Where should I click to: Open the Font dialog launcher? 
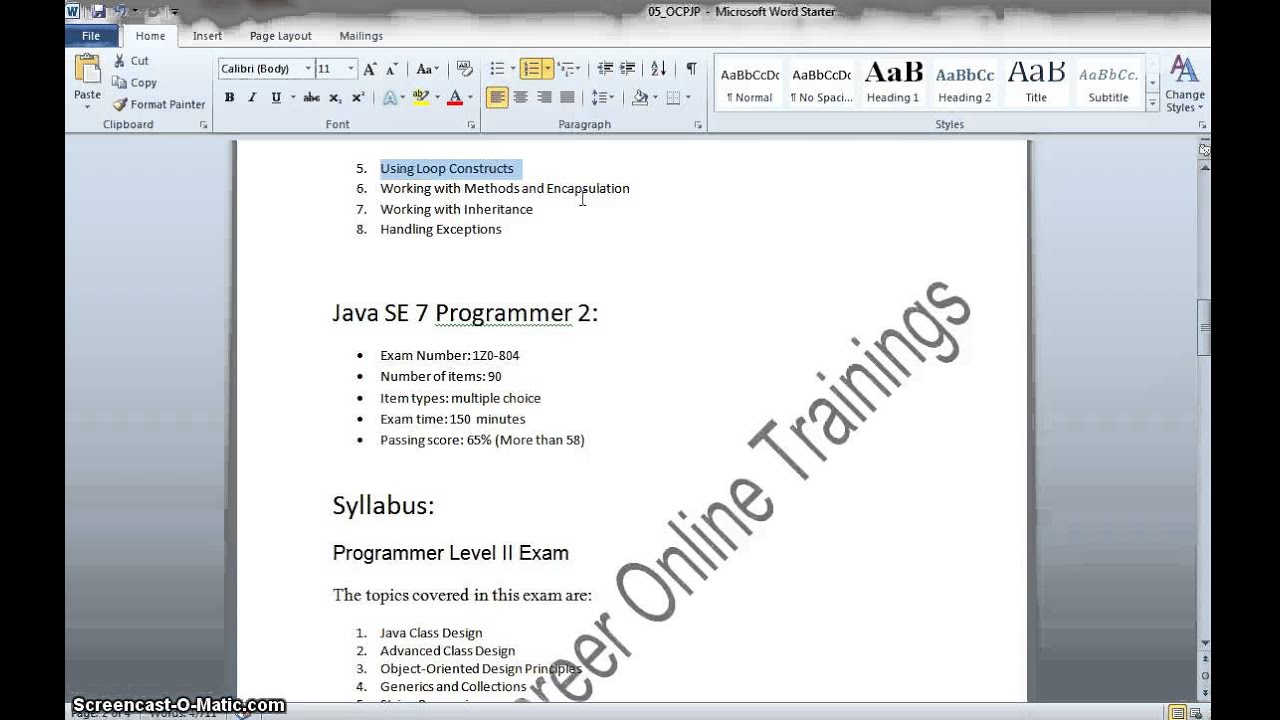471,125
